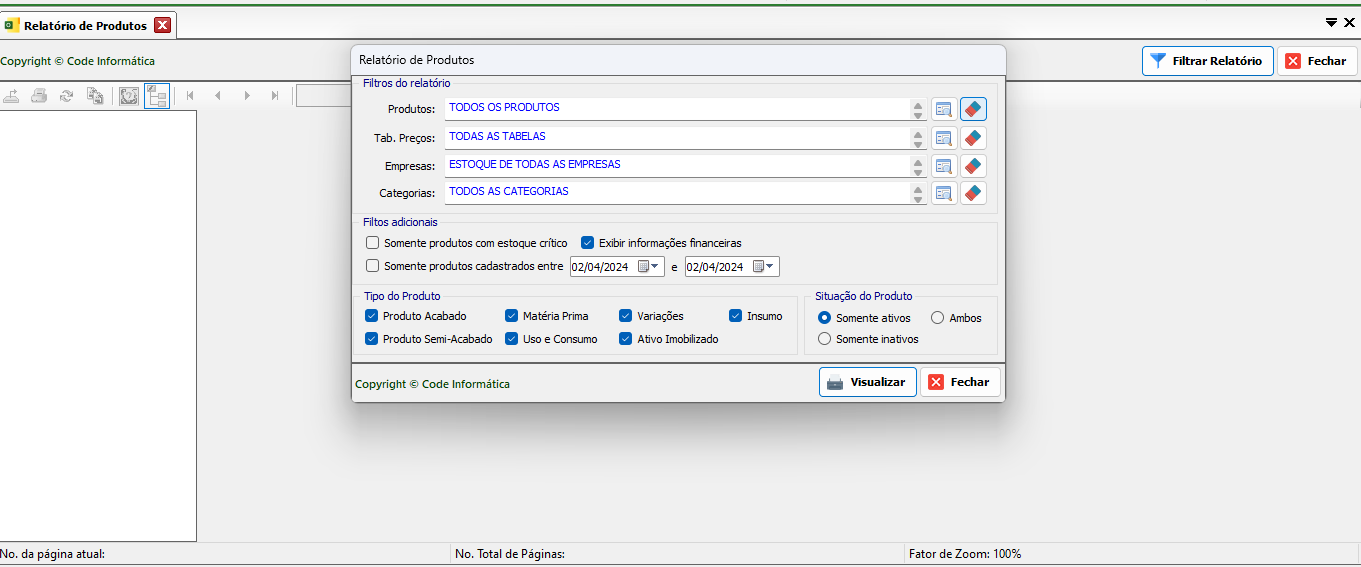Go to last page of report
Screen dimensions: 1361x567
[x=275, y=96]
